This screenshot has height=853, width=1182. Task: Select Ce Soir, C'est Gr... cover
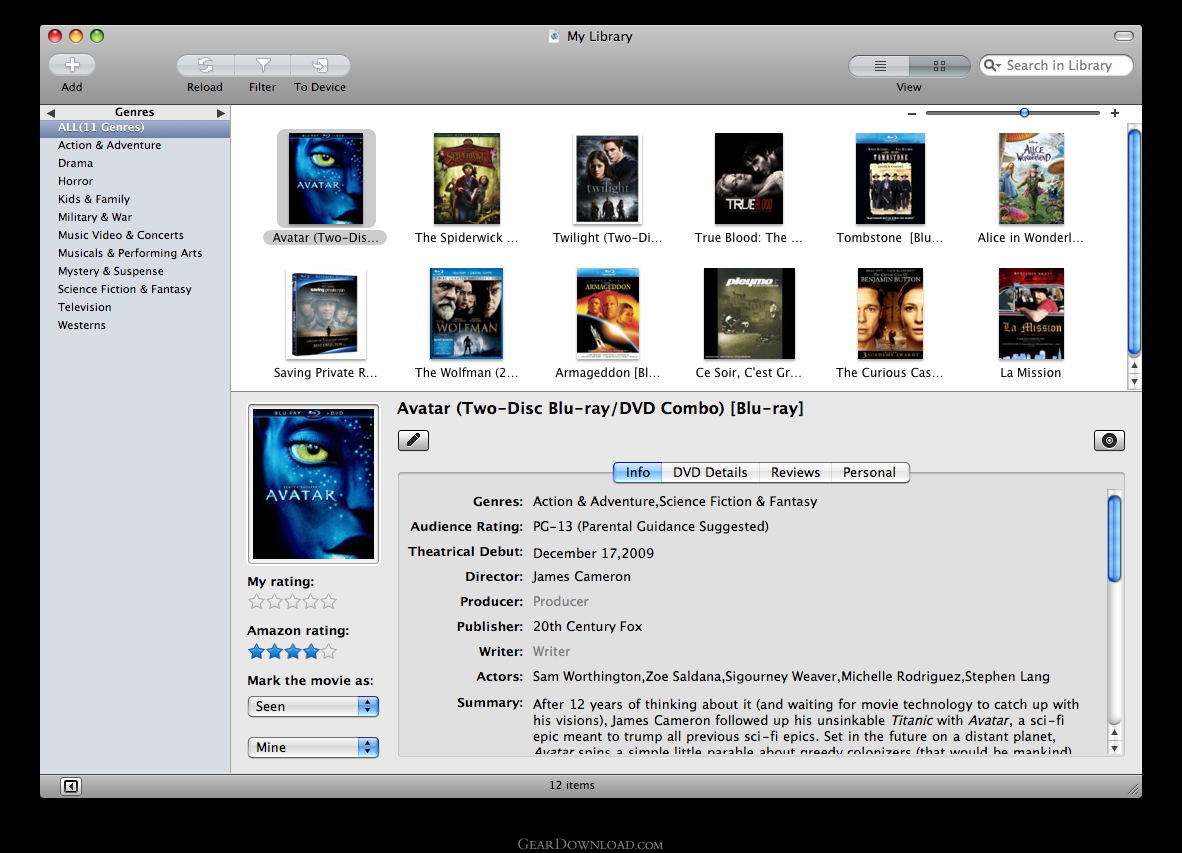(x=749, y=313)
